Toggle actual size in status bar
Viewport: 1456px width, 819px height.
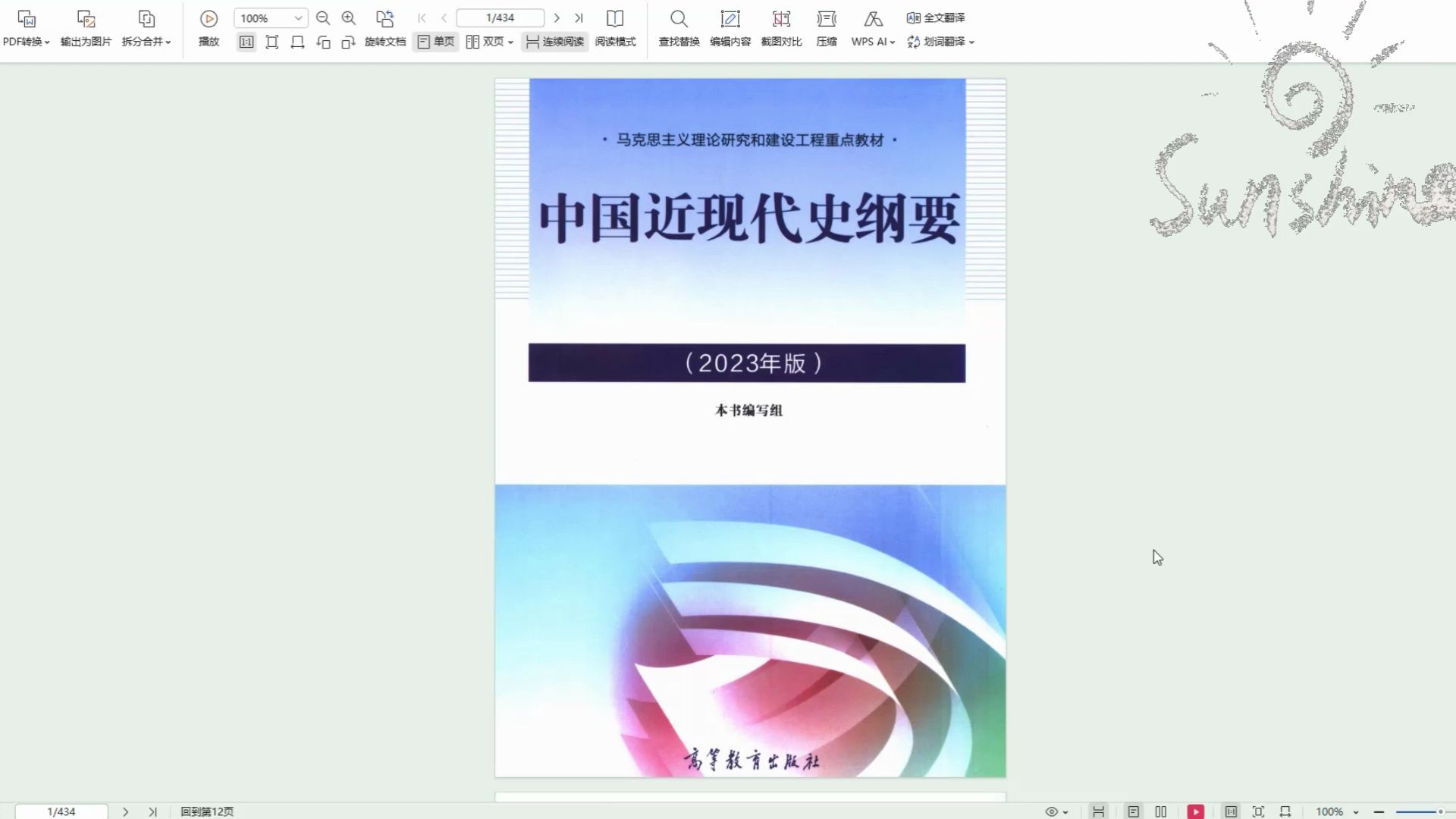tap(1231, 811)
